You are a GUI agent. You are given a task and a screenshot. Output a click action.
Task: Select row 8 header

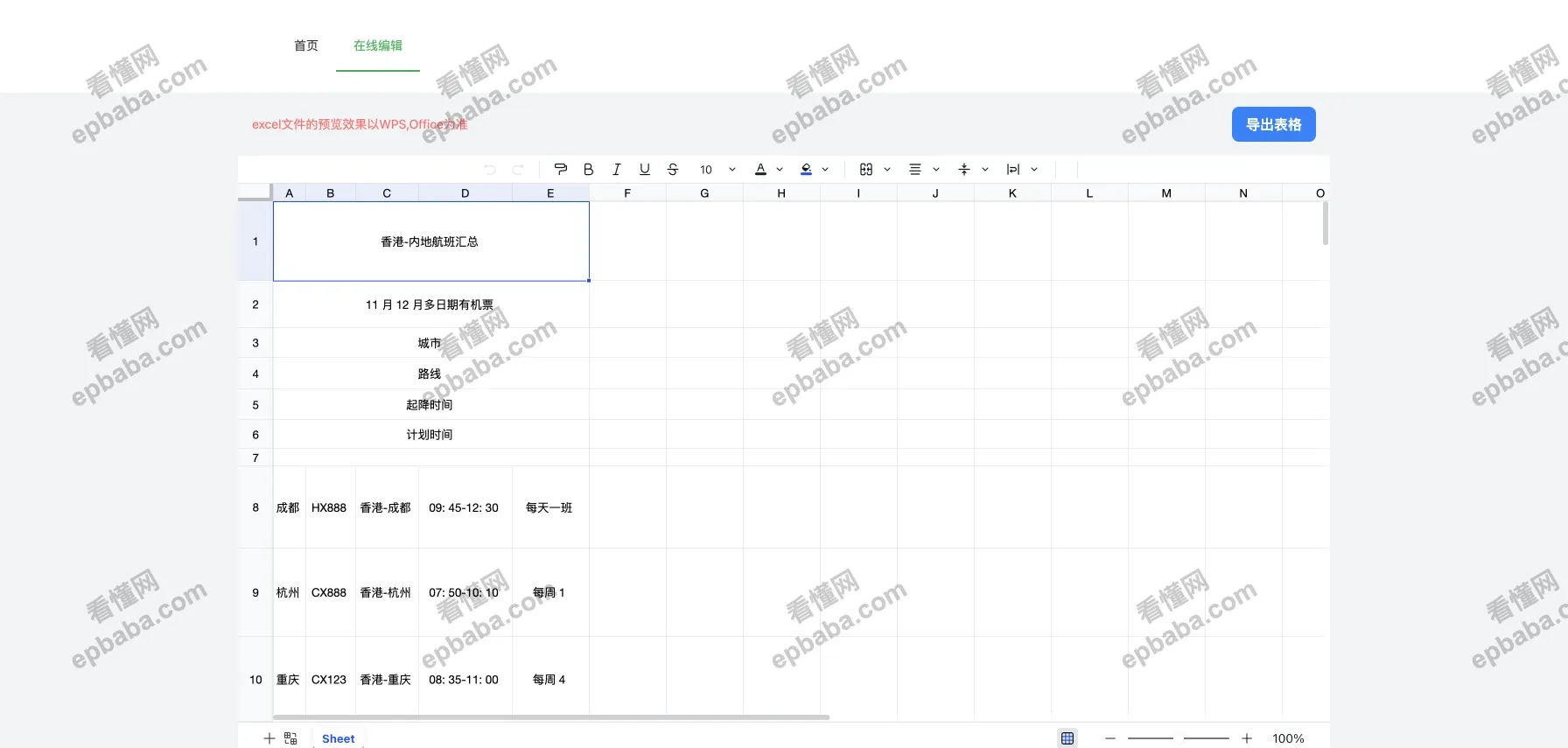255,507
